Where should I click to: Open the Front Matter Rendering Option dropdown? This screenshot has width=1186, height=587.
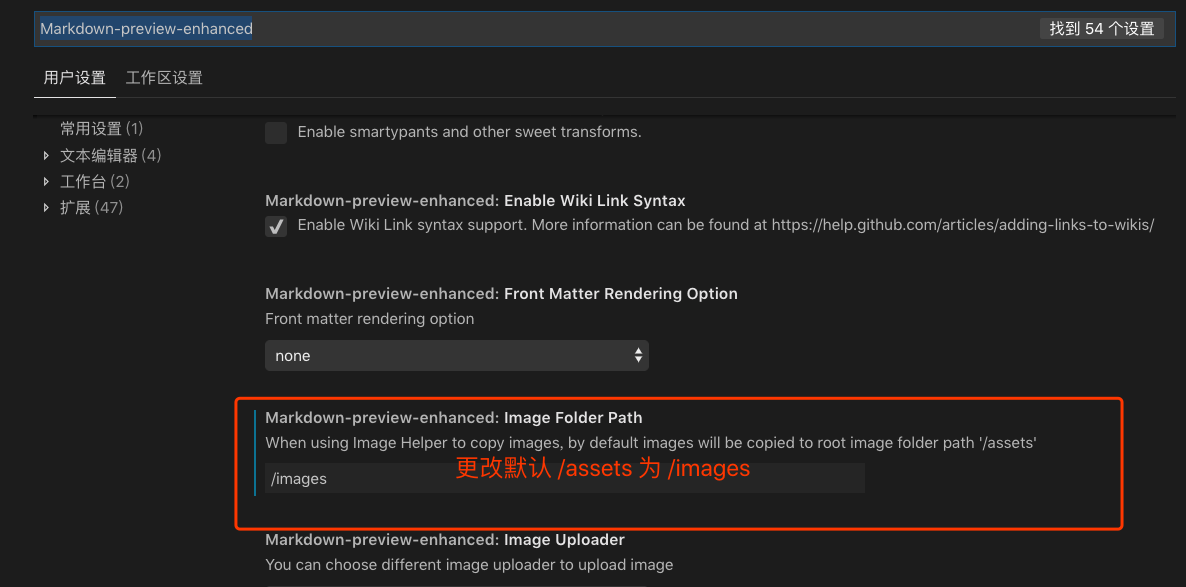point(456,355)
